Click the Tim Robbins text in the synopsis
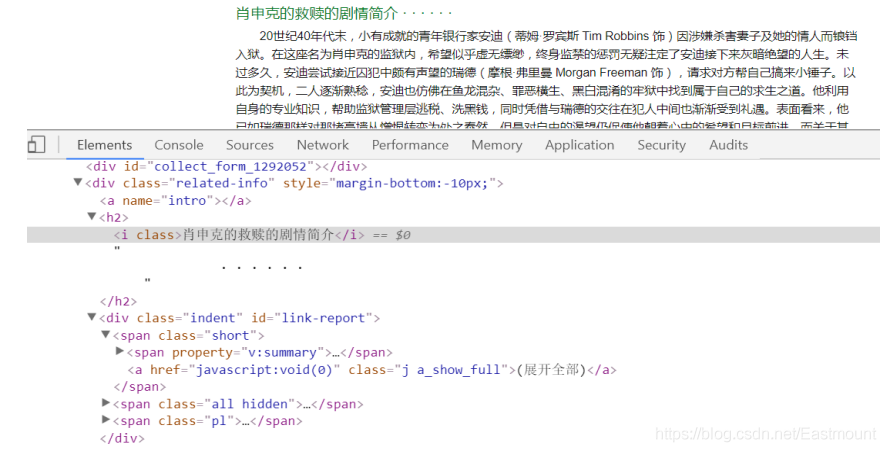886x452 pixels. tap(615, 36)
